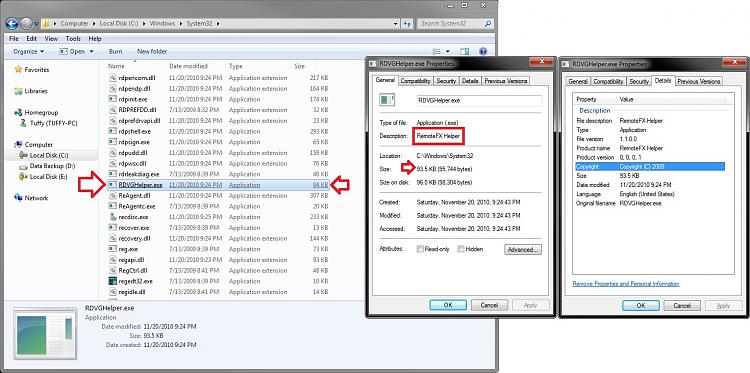Open the Help question mark icon

coord(483,51)
